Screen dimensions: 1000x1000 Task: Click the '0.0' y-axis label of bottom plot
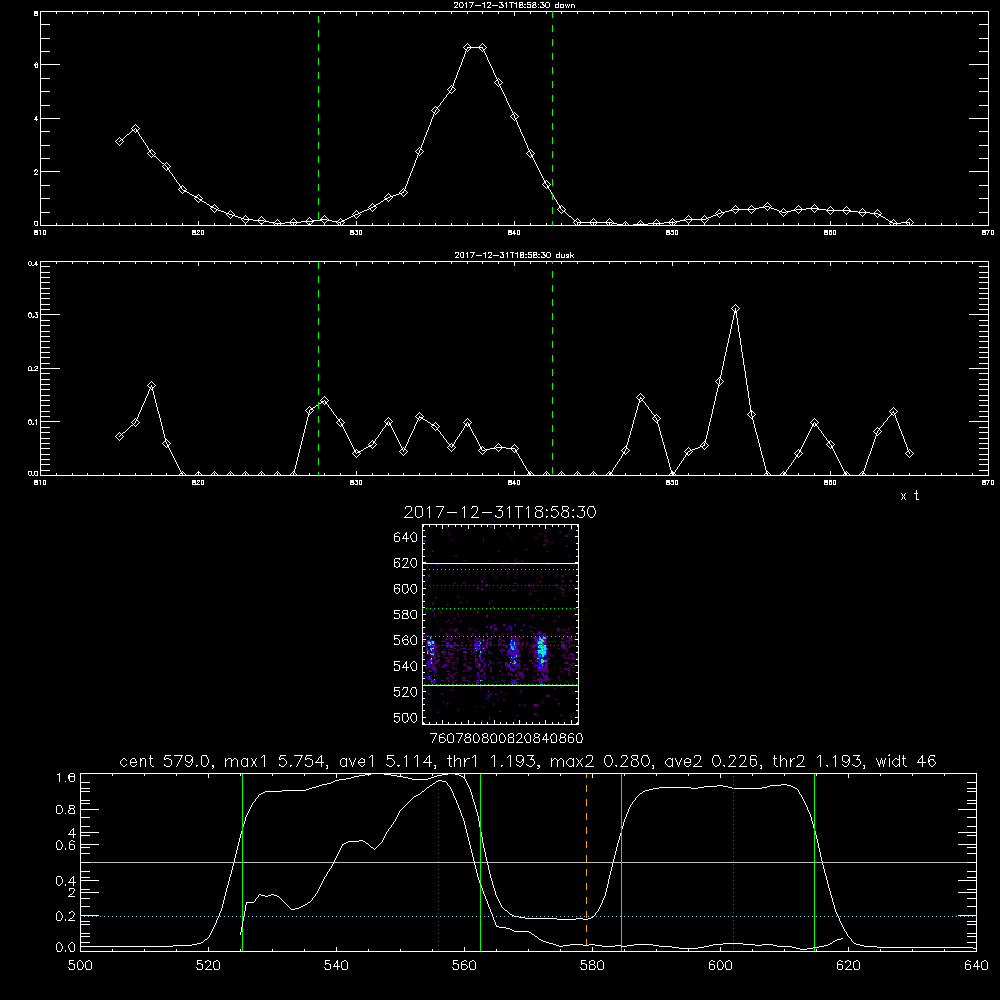coord(66,948)
